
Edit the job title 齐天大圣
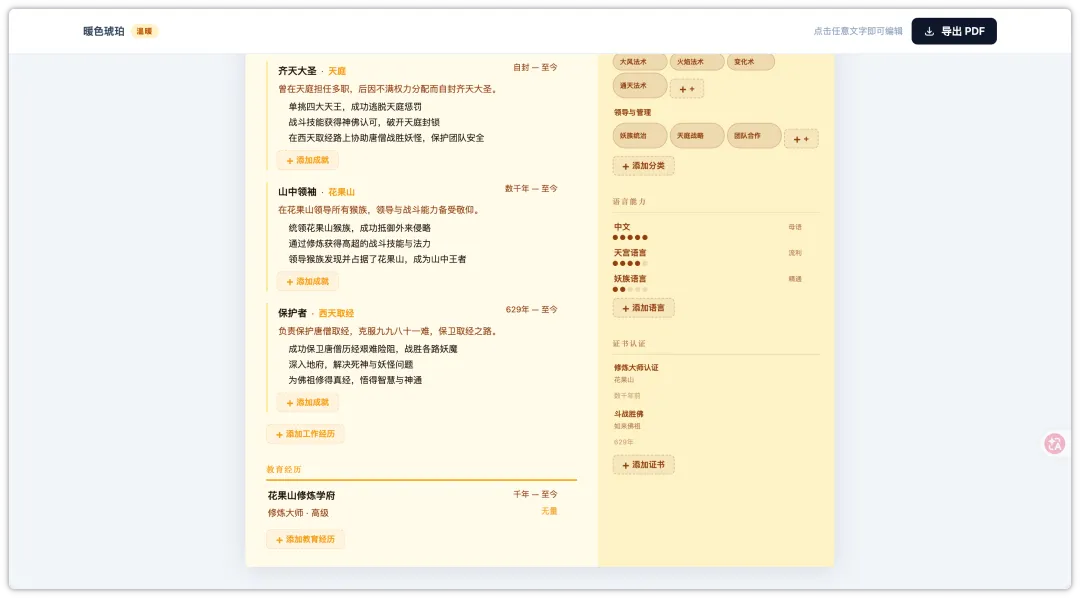pyautogui.click(x=298, y=71)
